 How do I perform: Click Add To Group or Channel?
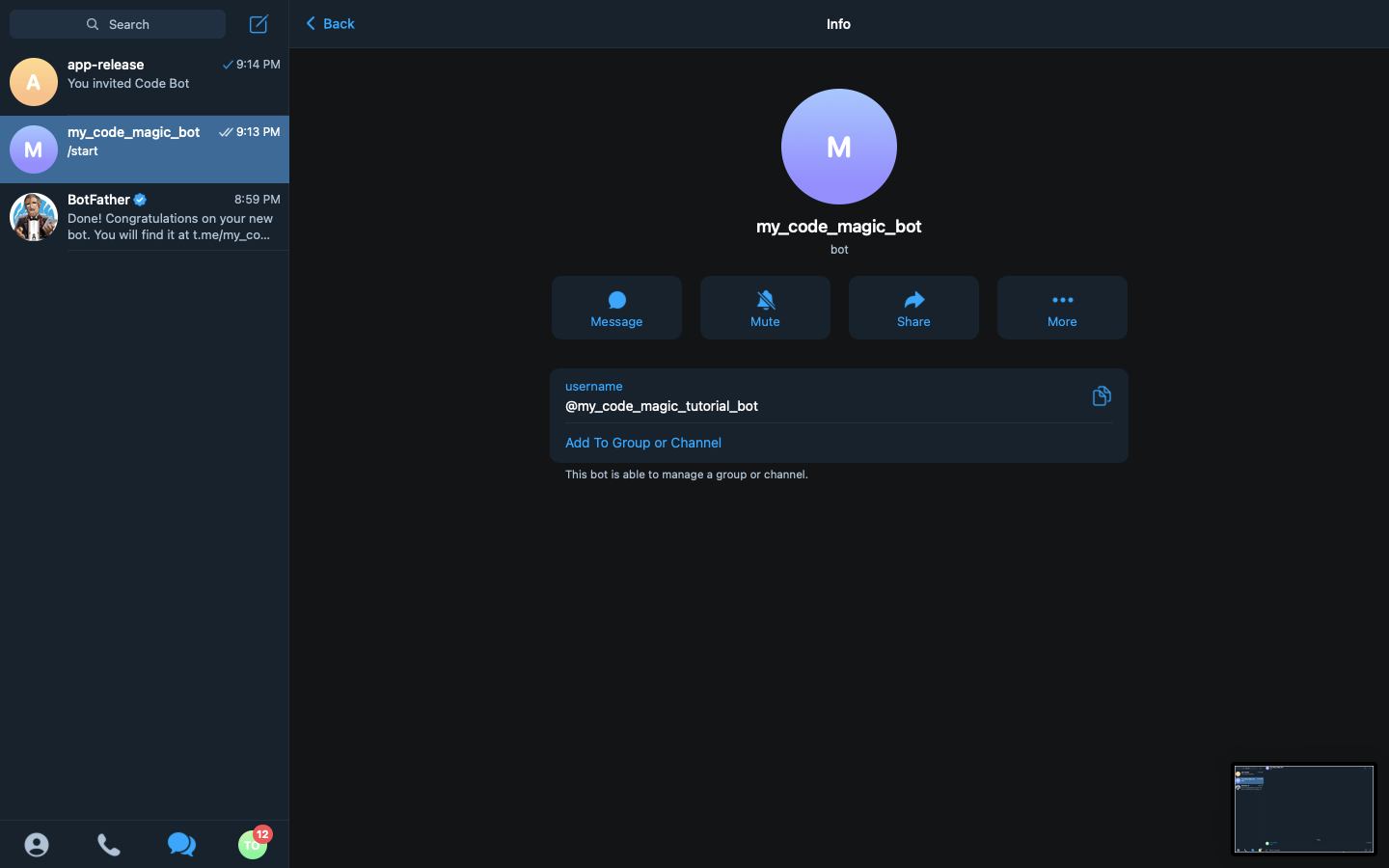pos(643,443)
